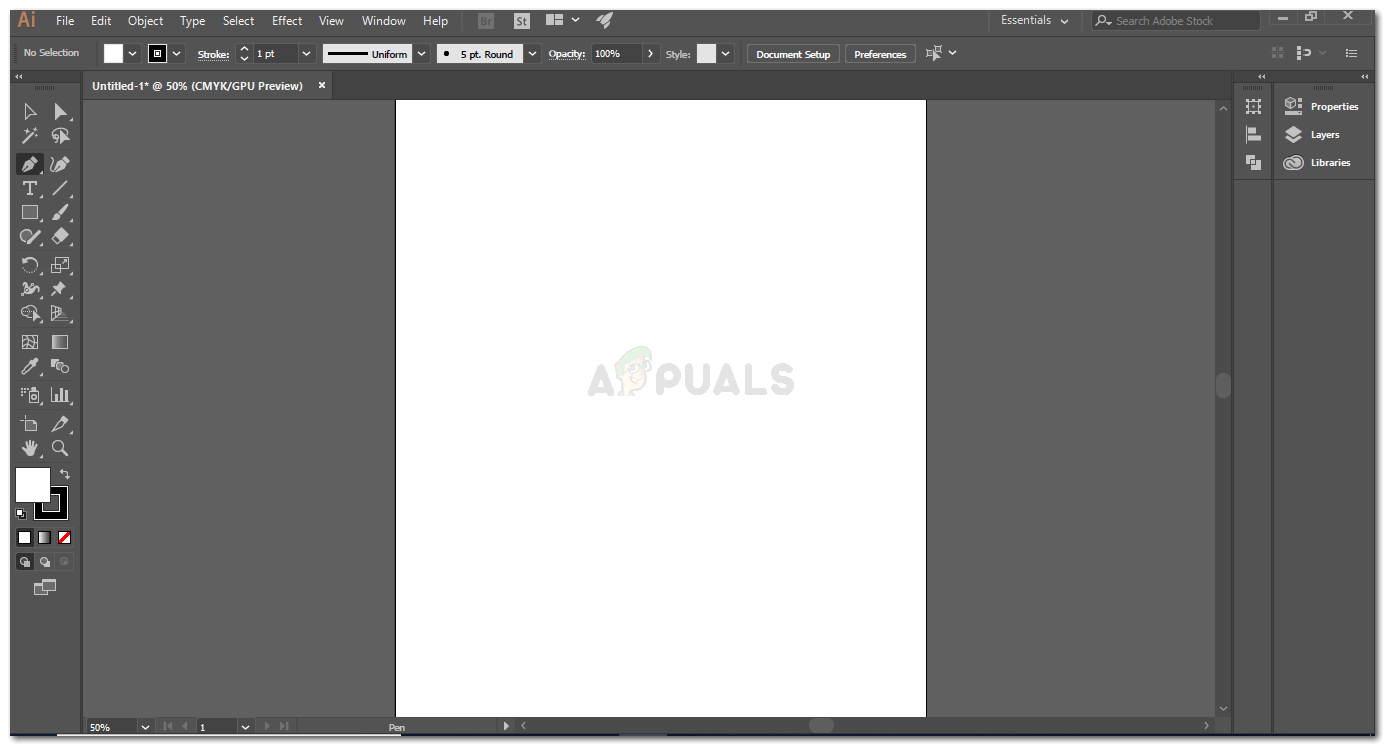Viewport: 1386px width, 747px height.
Task: Select the Shape Builder tool
Action: pos(30,313)
